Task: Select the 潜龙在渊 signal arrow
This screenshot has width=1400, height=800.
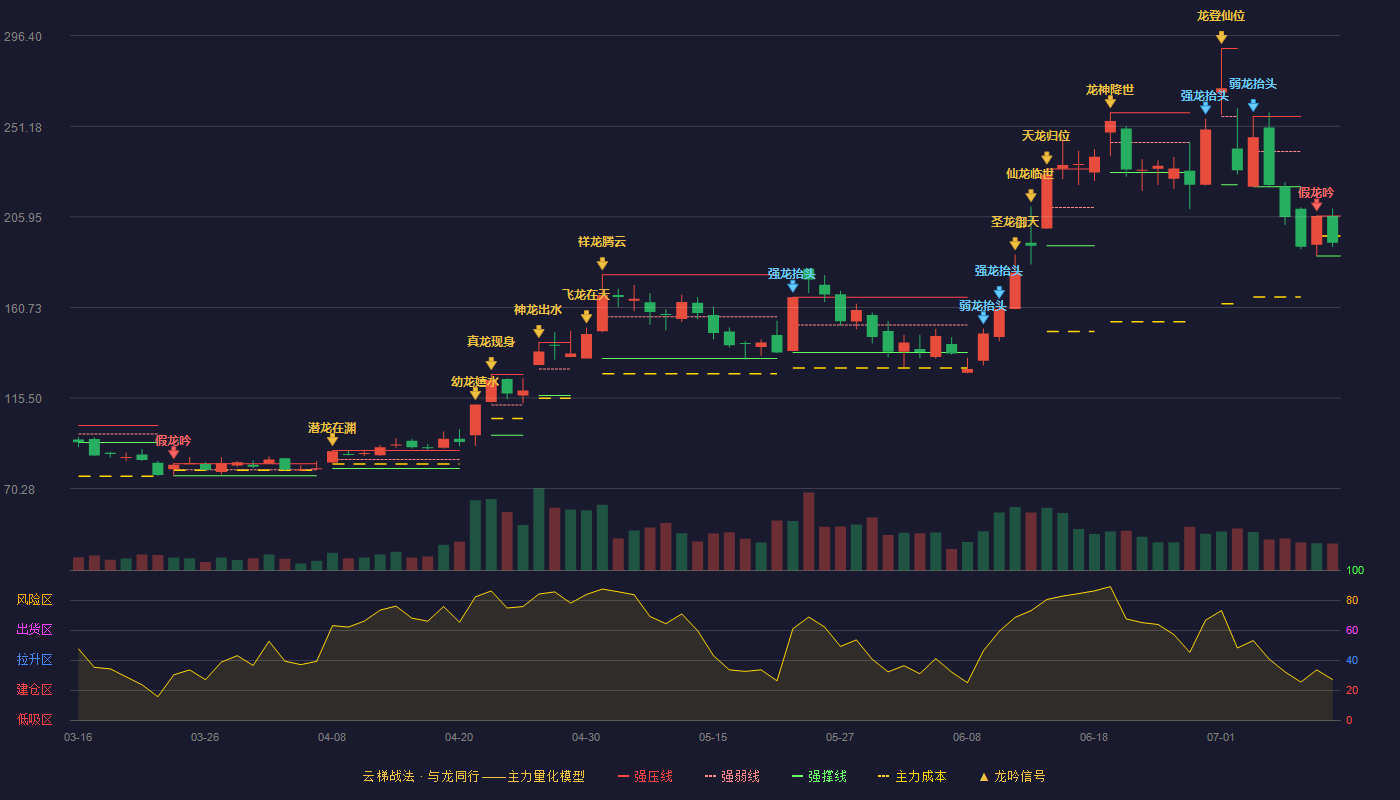Action: 332,439
